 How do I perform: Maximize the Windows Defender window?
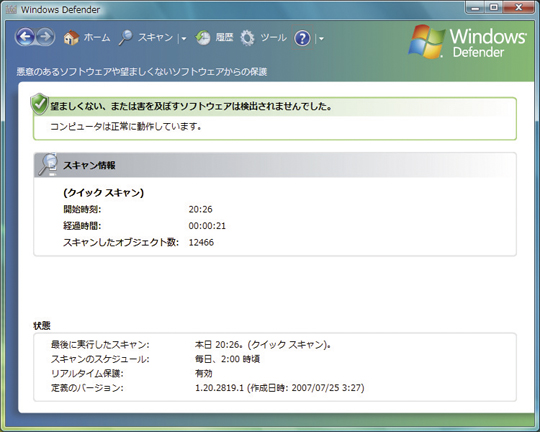[x=494, y=8]
